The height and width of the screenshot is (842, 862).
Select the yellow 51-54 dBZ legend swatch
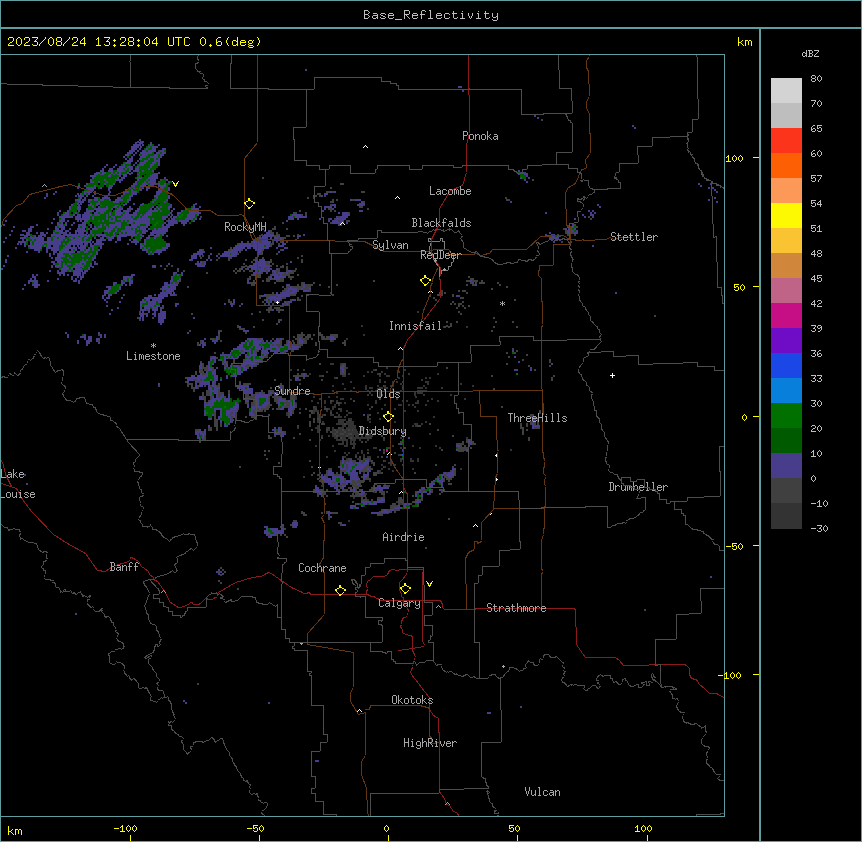(786, 215)
